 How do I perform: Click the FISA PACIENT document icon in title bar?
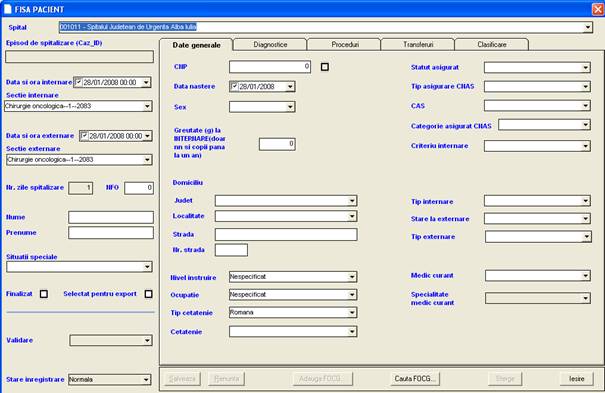click(x=8, y=9)
